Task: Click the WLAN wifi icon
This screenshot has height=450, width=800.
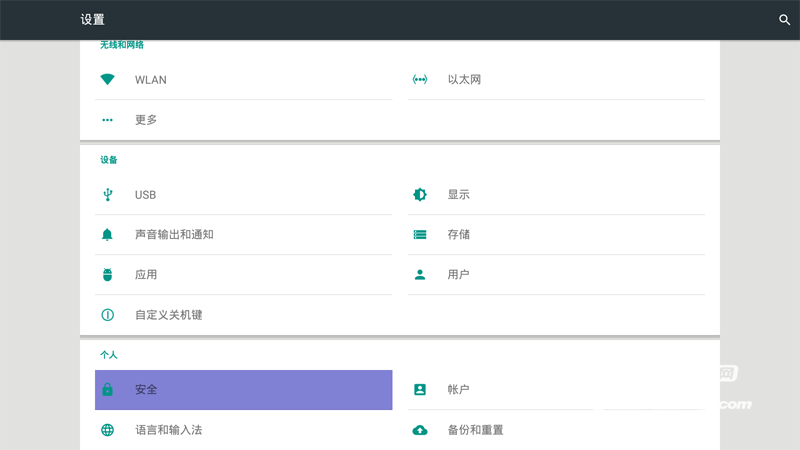Action: (107, 79)
